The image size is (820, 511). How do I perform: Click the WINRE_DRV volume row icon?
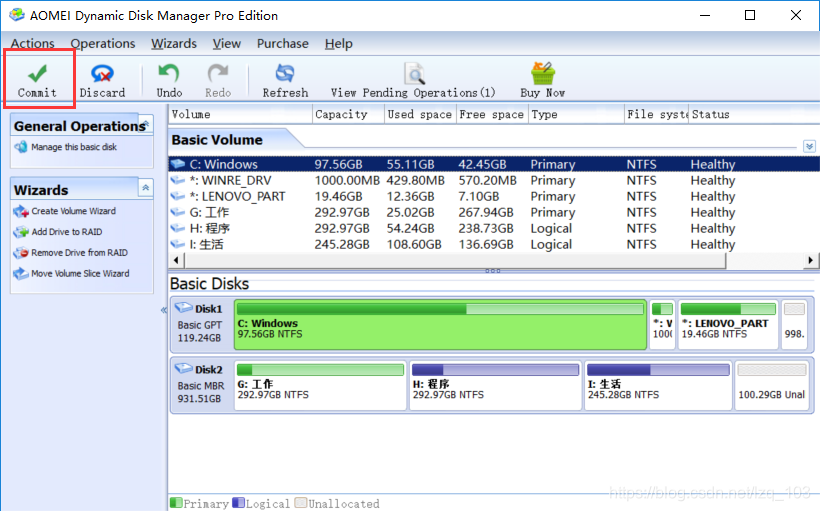[178, 180]
